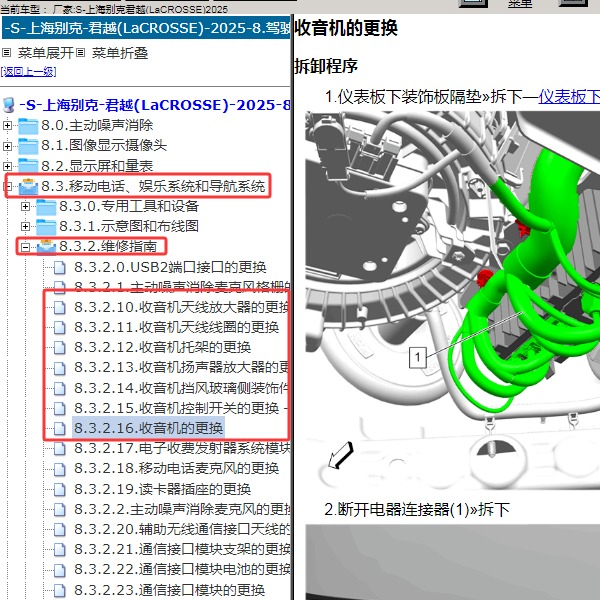This screenshot has width=600, height=600.
Task: Open 8.3.2.14.收音机挡风玻璃侧装饰件 entry
Action: [182, 388]
